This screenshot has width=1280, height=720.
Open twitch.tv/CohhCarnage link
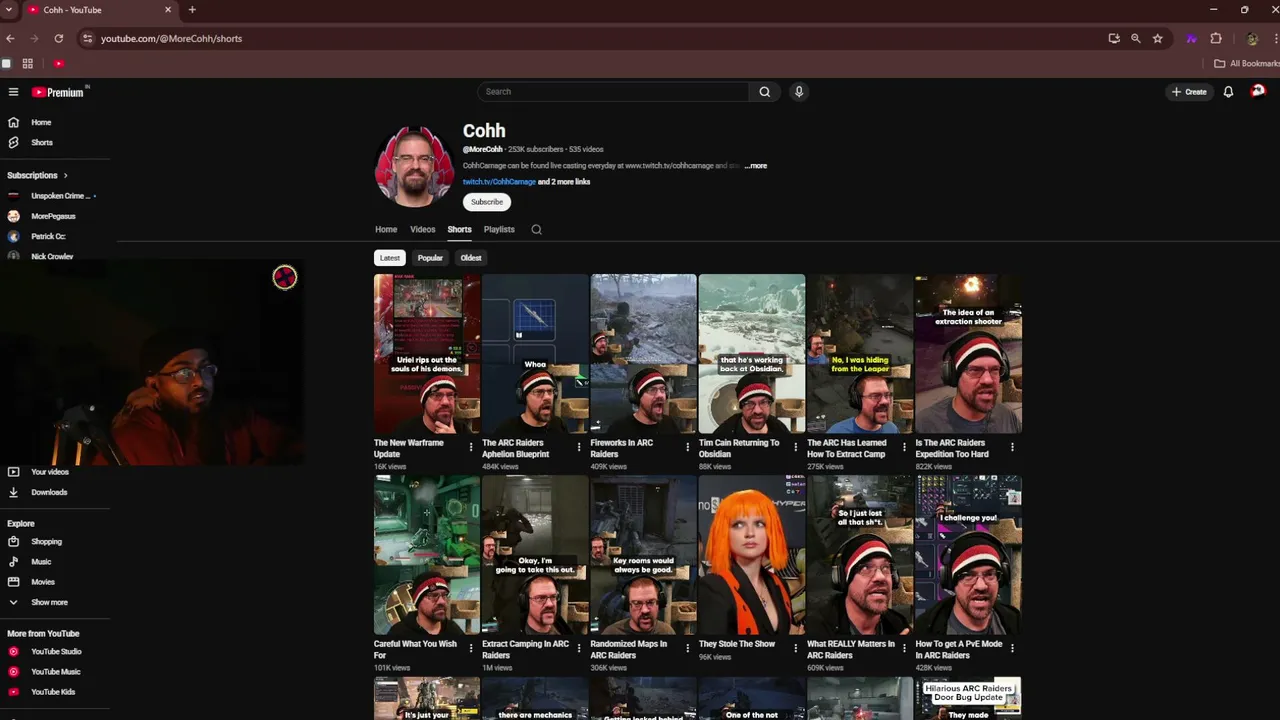[499, 182]
